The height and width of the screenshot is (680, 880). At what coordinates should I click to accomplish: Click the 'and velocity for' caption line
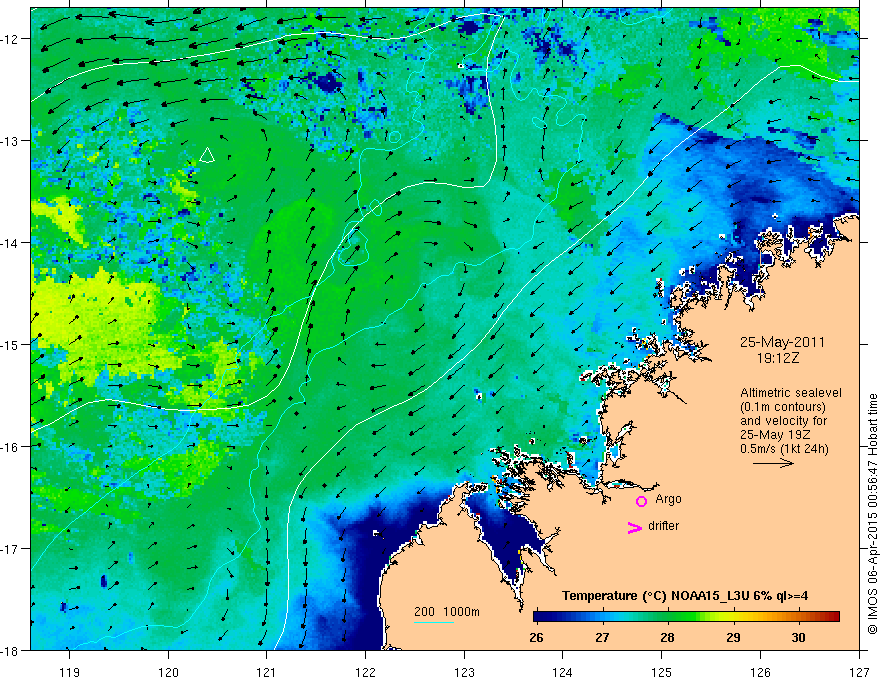coord(783,421)
